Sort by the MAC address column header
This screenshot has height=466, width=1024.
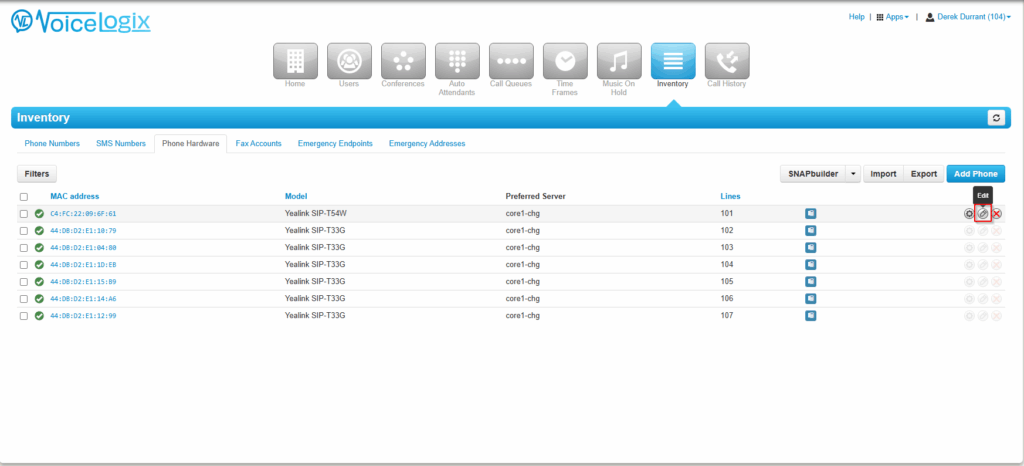point(75,196)
